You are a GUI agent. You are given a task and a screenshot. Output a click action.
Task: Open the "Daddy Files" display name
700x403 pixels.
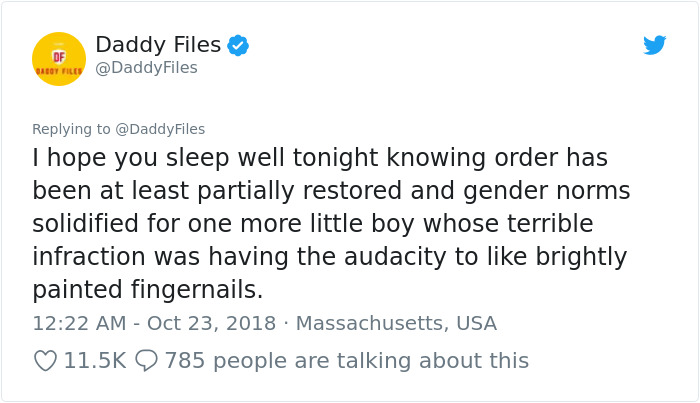click(x=158, y=44)
